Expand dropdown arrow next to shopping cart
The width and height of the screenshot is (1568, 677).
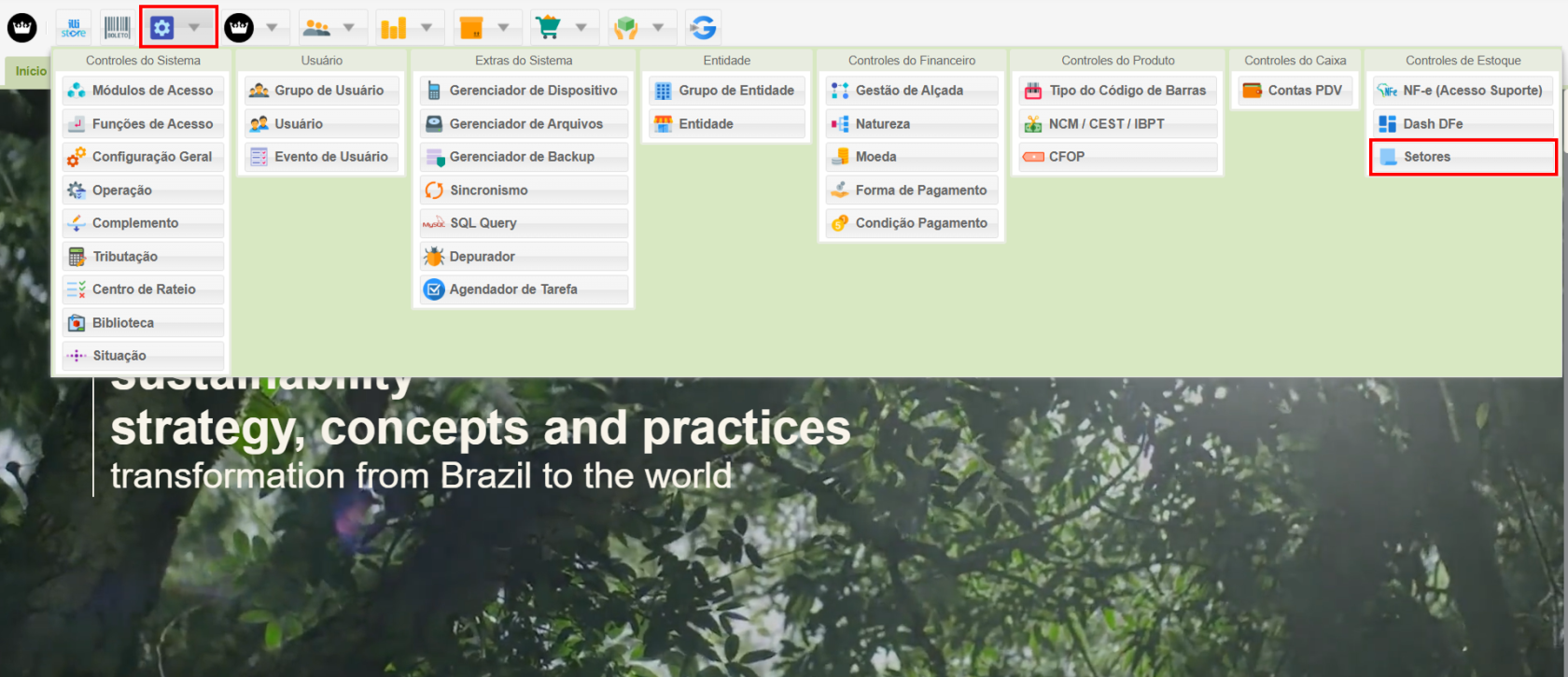tap(581, 28)
